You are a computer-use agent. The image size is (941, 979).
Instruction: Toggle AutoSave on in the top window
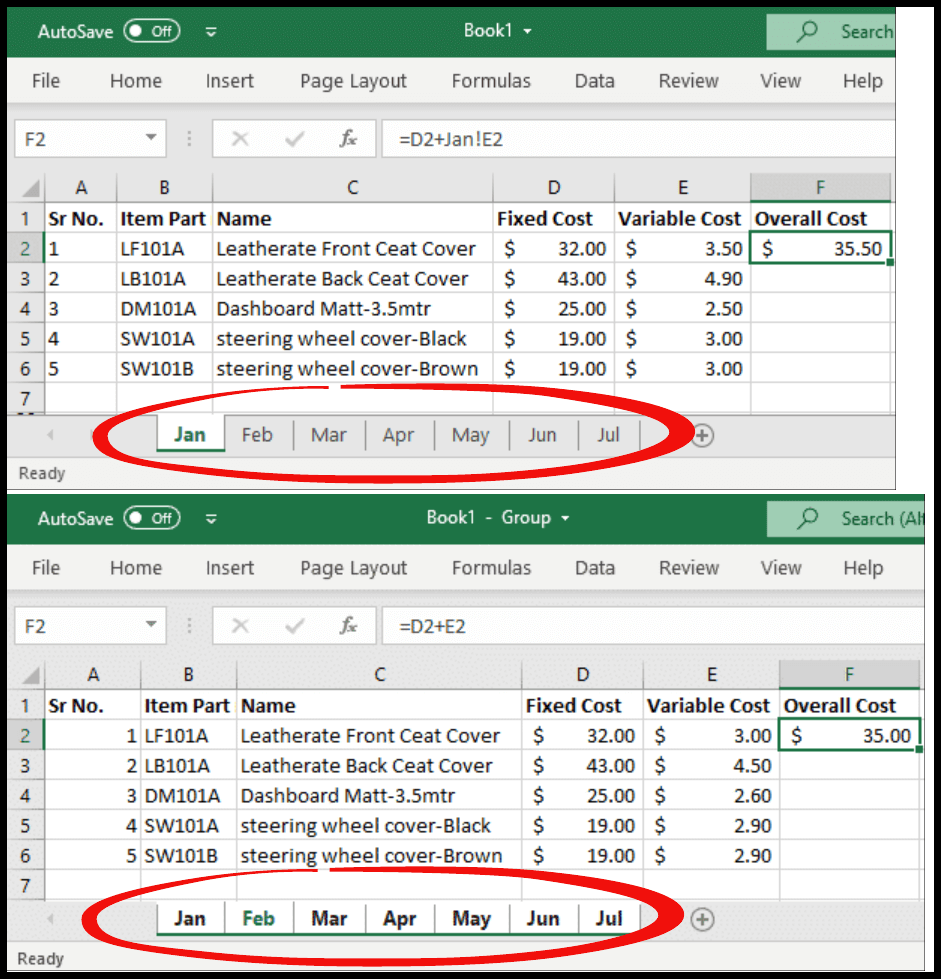tap(153, 31)
